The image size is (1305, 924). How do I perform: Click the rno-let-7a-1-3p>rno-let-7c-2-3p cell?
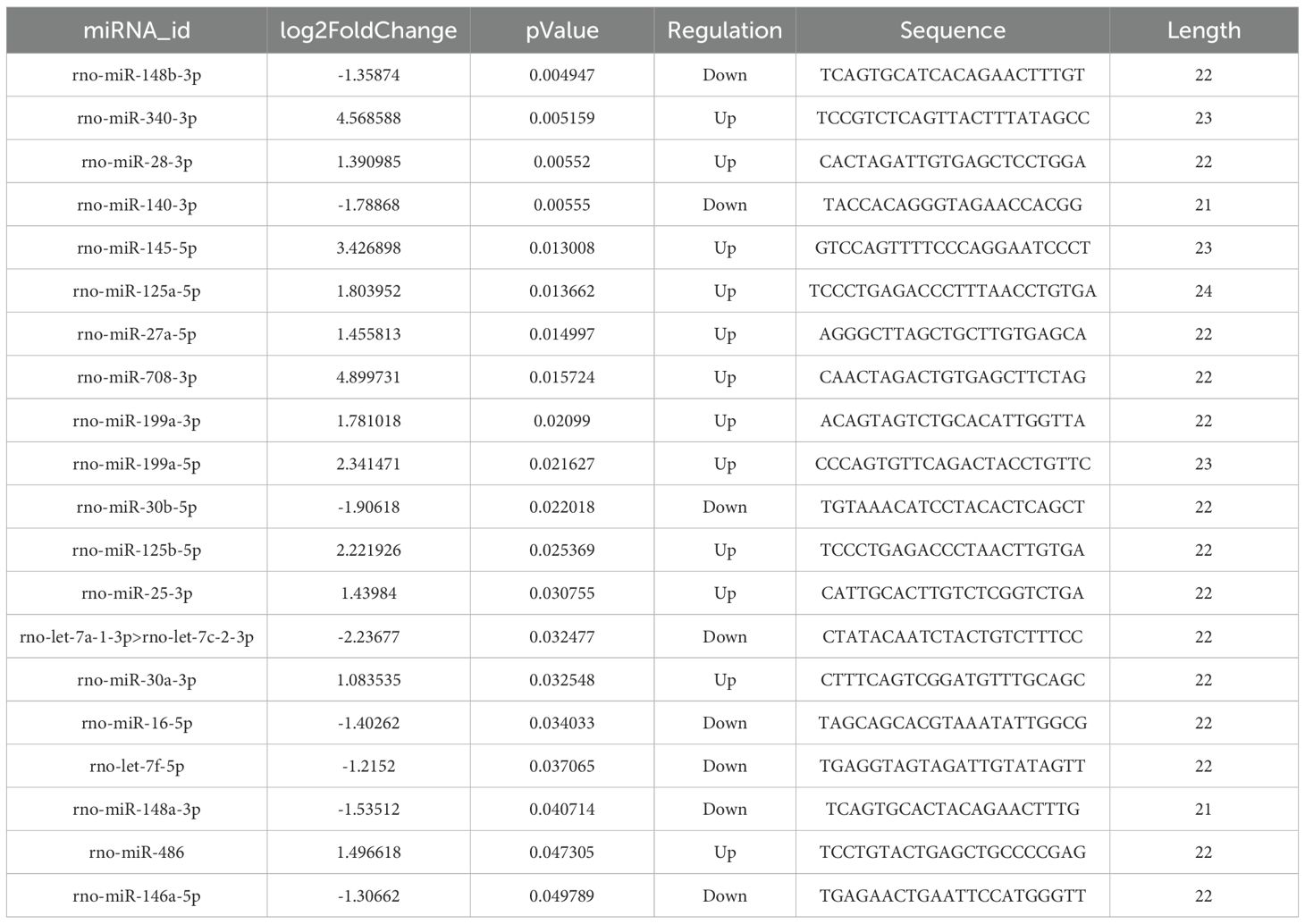coord(137,637)
